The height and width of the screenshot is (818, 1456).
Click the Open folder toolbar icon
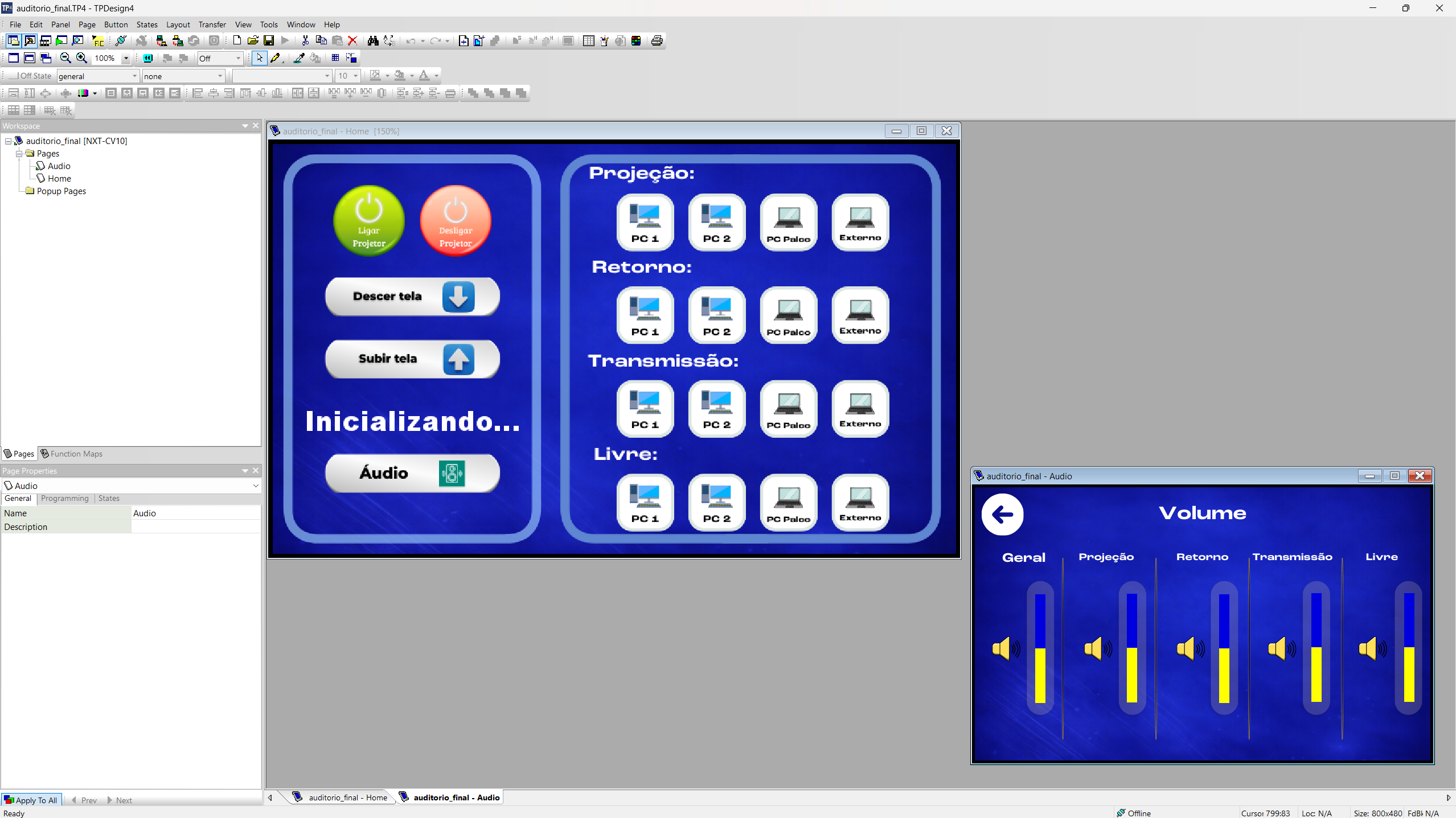[x=253, y=41]
